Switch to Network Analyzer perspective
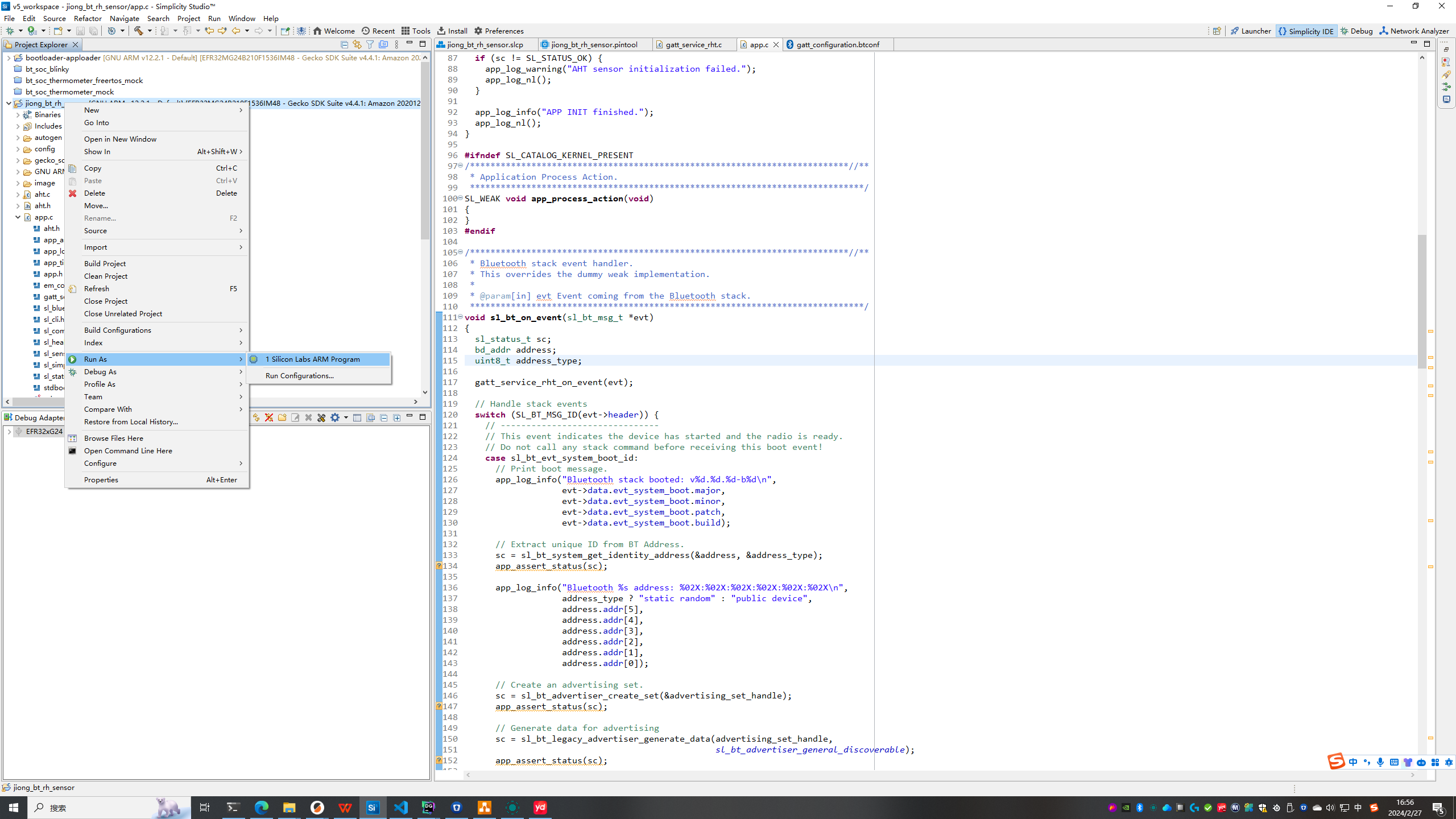This screenshot has width=1456, height=819. click(1414, 31)
